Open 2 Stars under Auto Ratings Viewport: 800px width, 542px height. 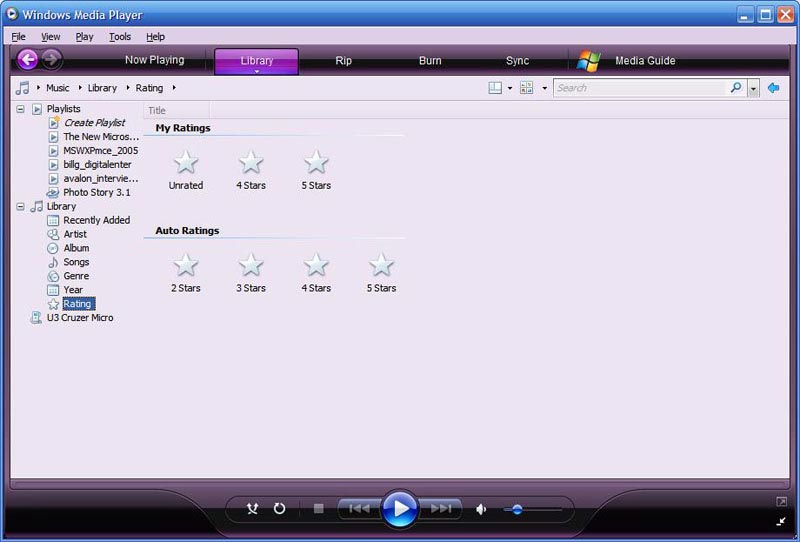click(186, 274)
